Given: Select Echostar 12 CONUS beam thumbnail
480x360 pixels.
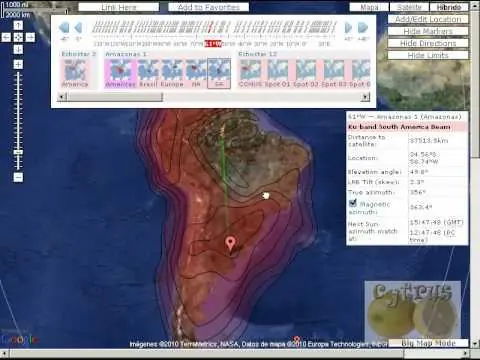Looking at the screenshot, I should (x=250, y=73).
